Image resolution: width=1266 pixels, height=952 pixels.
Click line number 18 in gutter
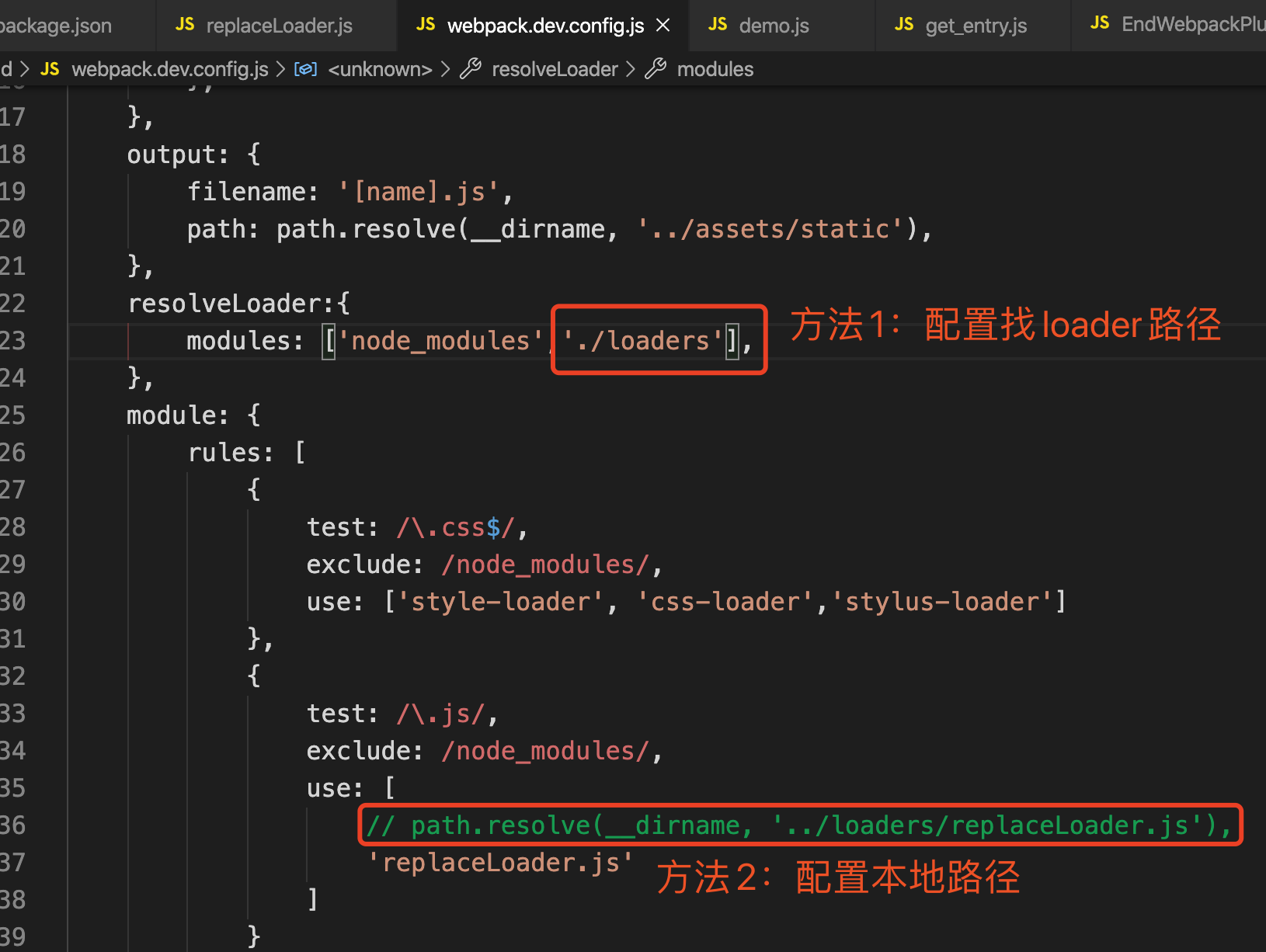[12, 155]
